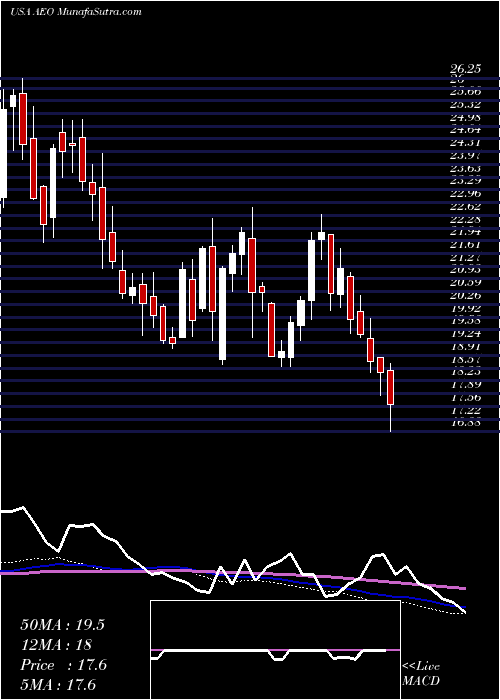
Task: Click the 17.22 price axis label
Action: 465,410
